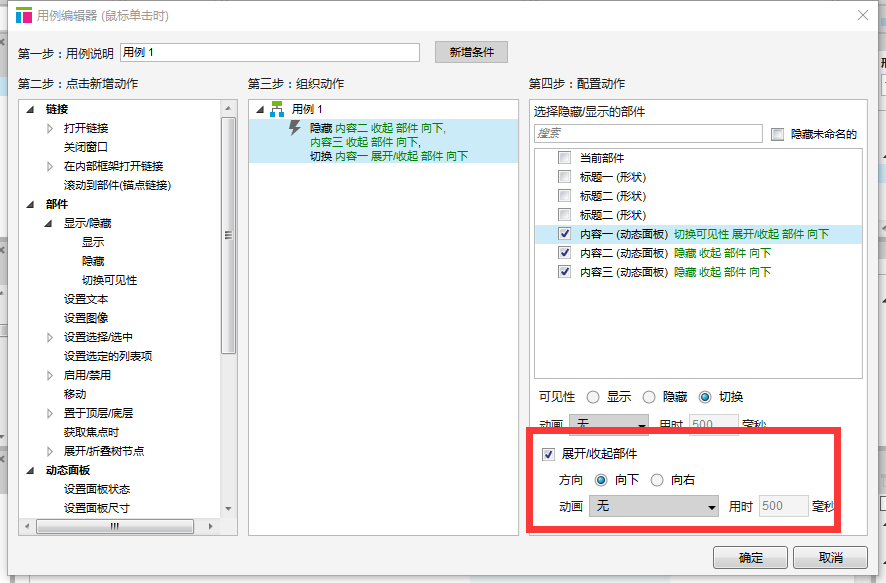Click the lightning action icon under 用例 1

[x=294, y=128]
